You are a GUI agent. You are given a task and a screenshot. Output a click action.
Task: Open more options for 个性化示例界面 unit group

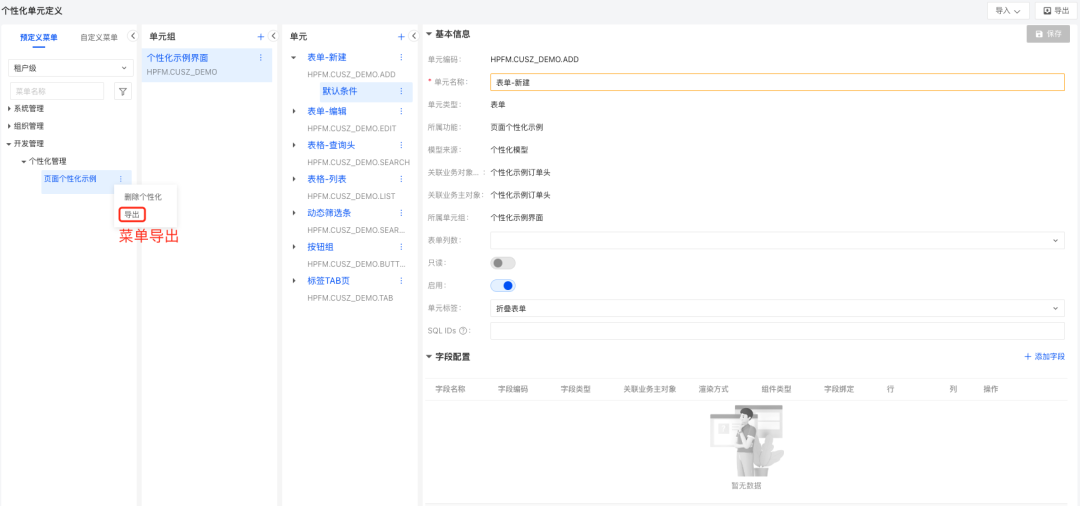[x=261, y=58]
